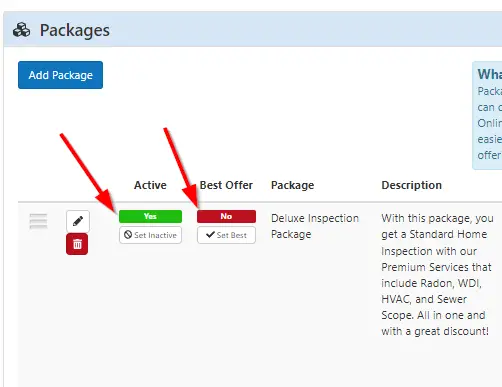Click the package description text
The width and height of the screenshot is (502, 387).
(x=437, y=275)
